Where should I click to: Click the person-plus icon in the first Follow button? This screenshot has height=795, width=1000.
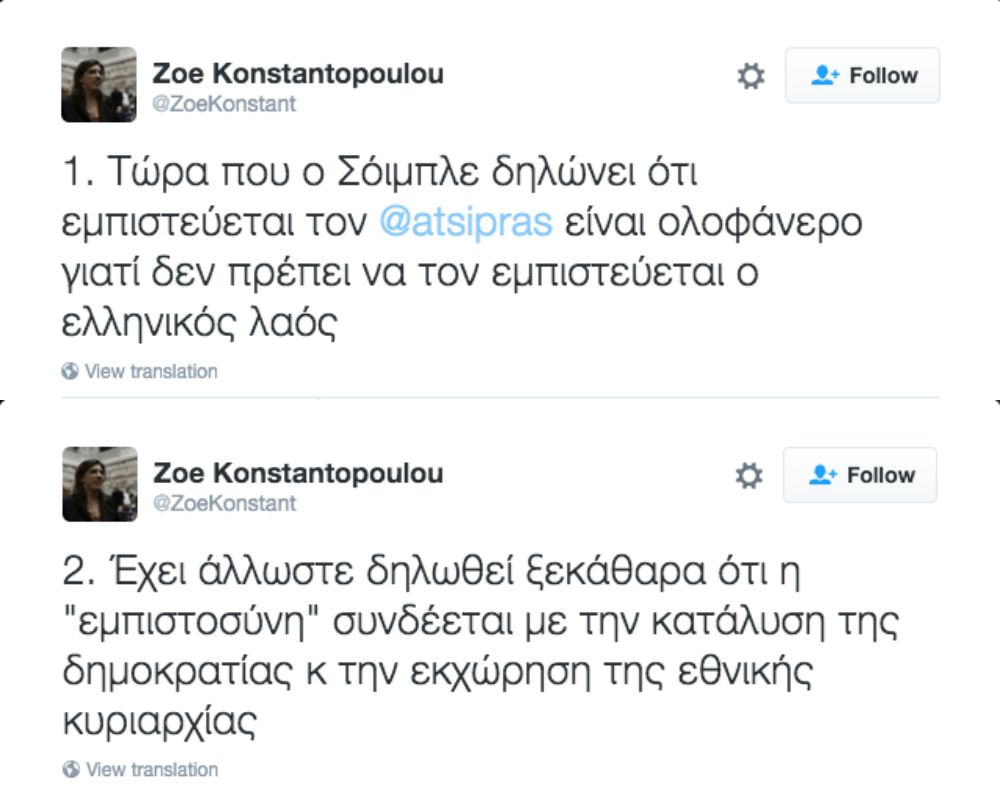(x=824, y=76)
